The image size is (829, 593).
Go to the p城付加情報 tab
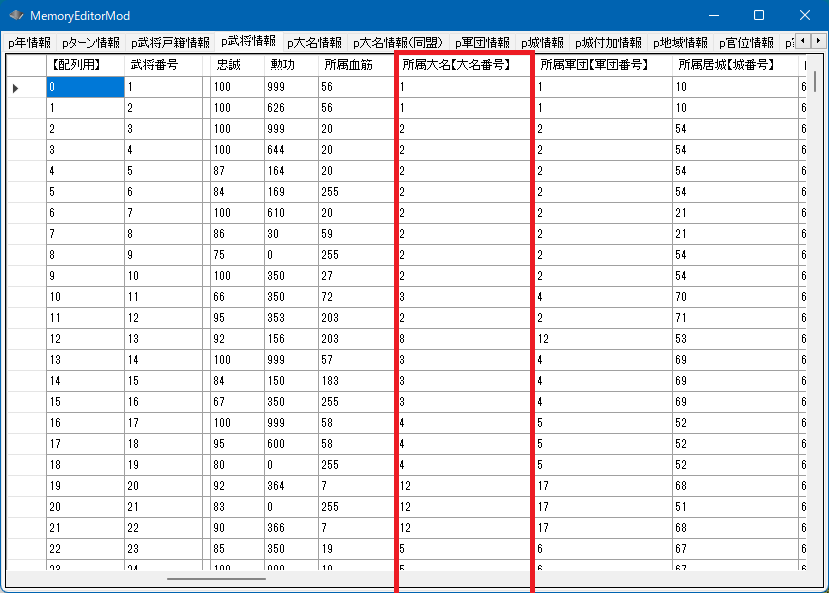tap(608, 43)
